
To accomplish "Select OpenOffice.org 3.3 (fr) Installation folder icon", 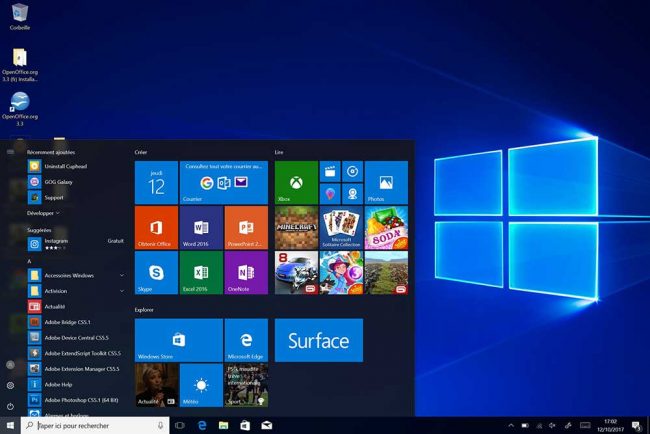I will click(x=19, y=65).
